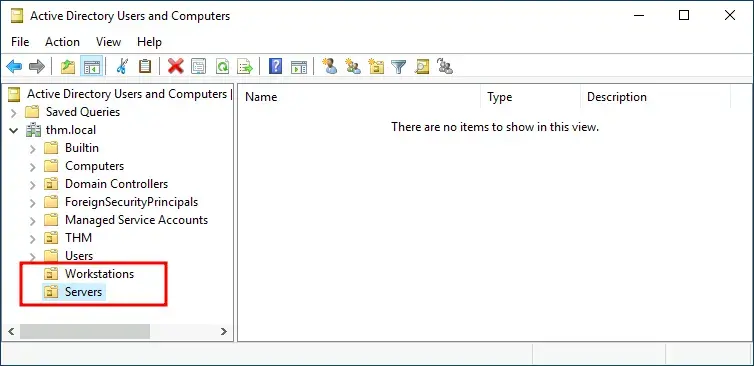Screen dimensions: 754x366
Task: Click the tree pane horizontal scrollbar right arrow
Action: click(x=224, y=331)
